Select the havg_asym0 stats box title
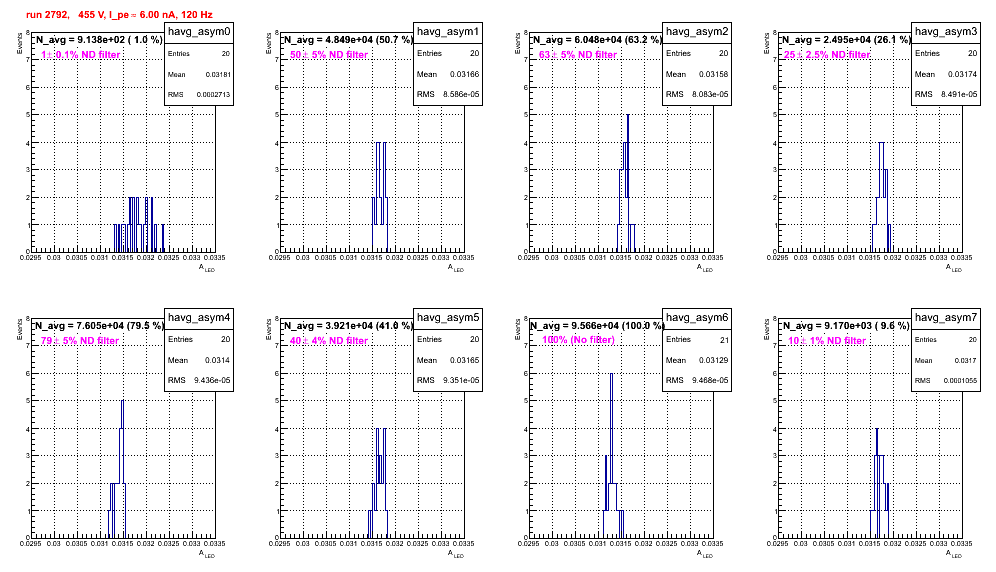 [x=199, y=32]
